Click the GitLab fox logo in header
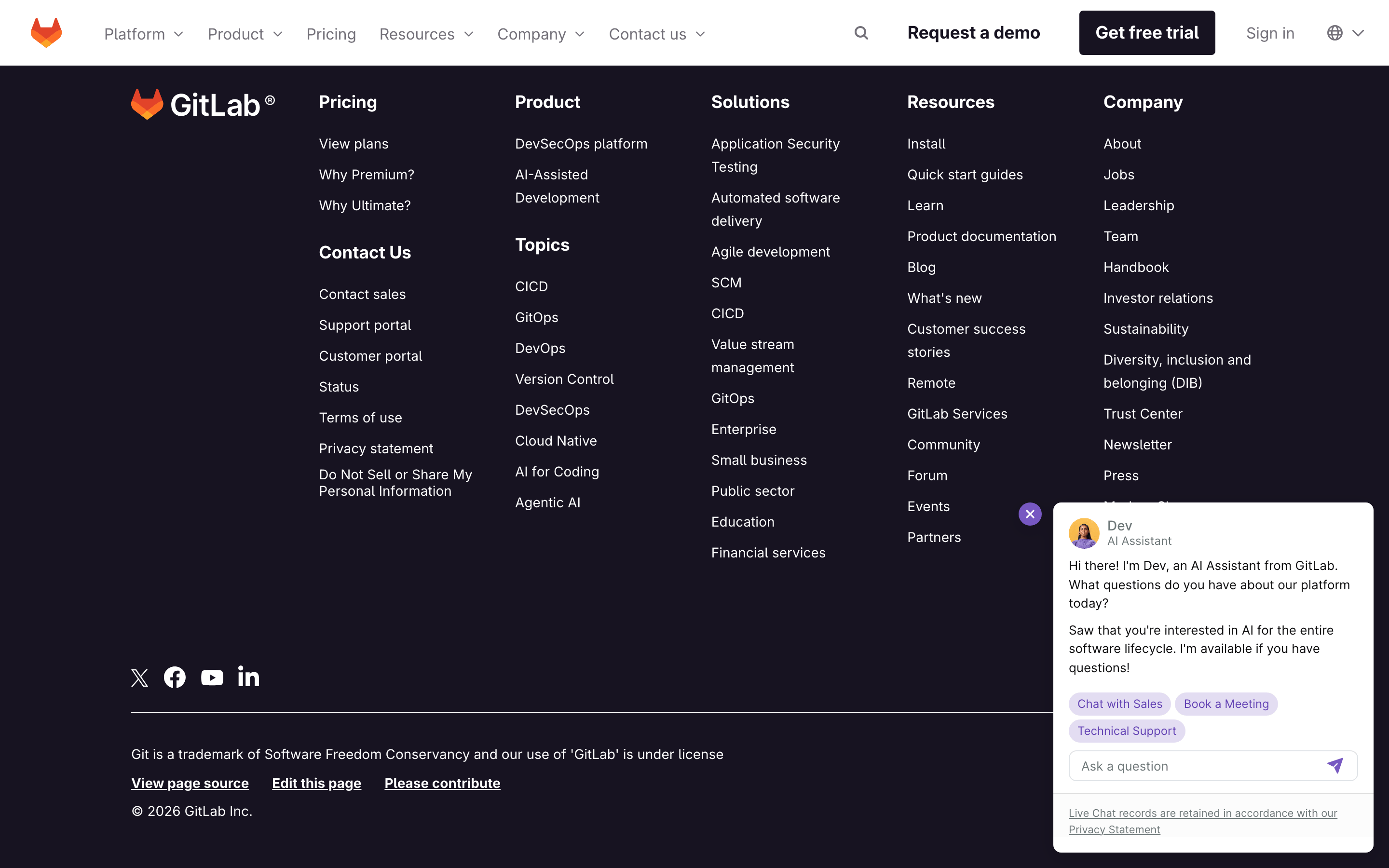The width and height of the screenshot is (1389, 868). click(46, 33)
